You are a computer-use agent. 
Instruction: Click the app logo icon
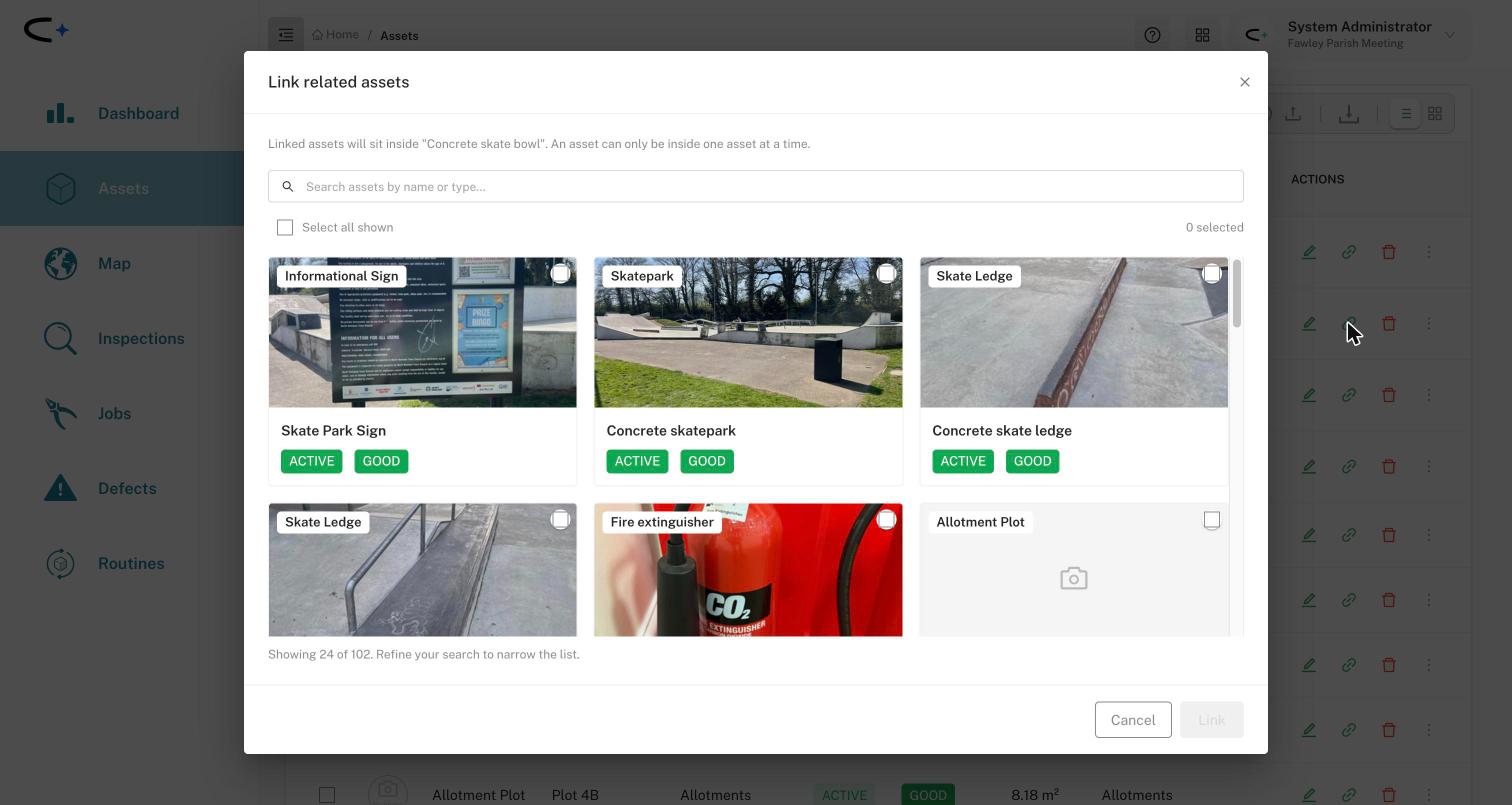pyautogui.click(x=46, y=30)
